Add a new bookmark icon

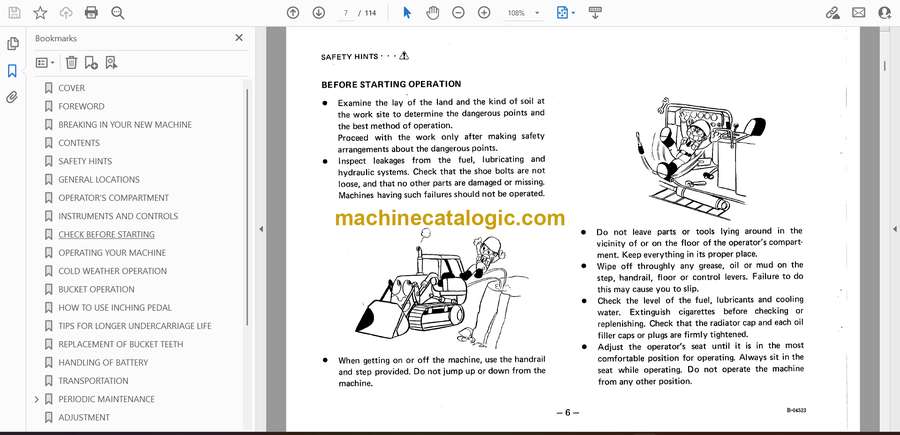click(x=91, y=63)
